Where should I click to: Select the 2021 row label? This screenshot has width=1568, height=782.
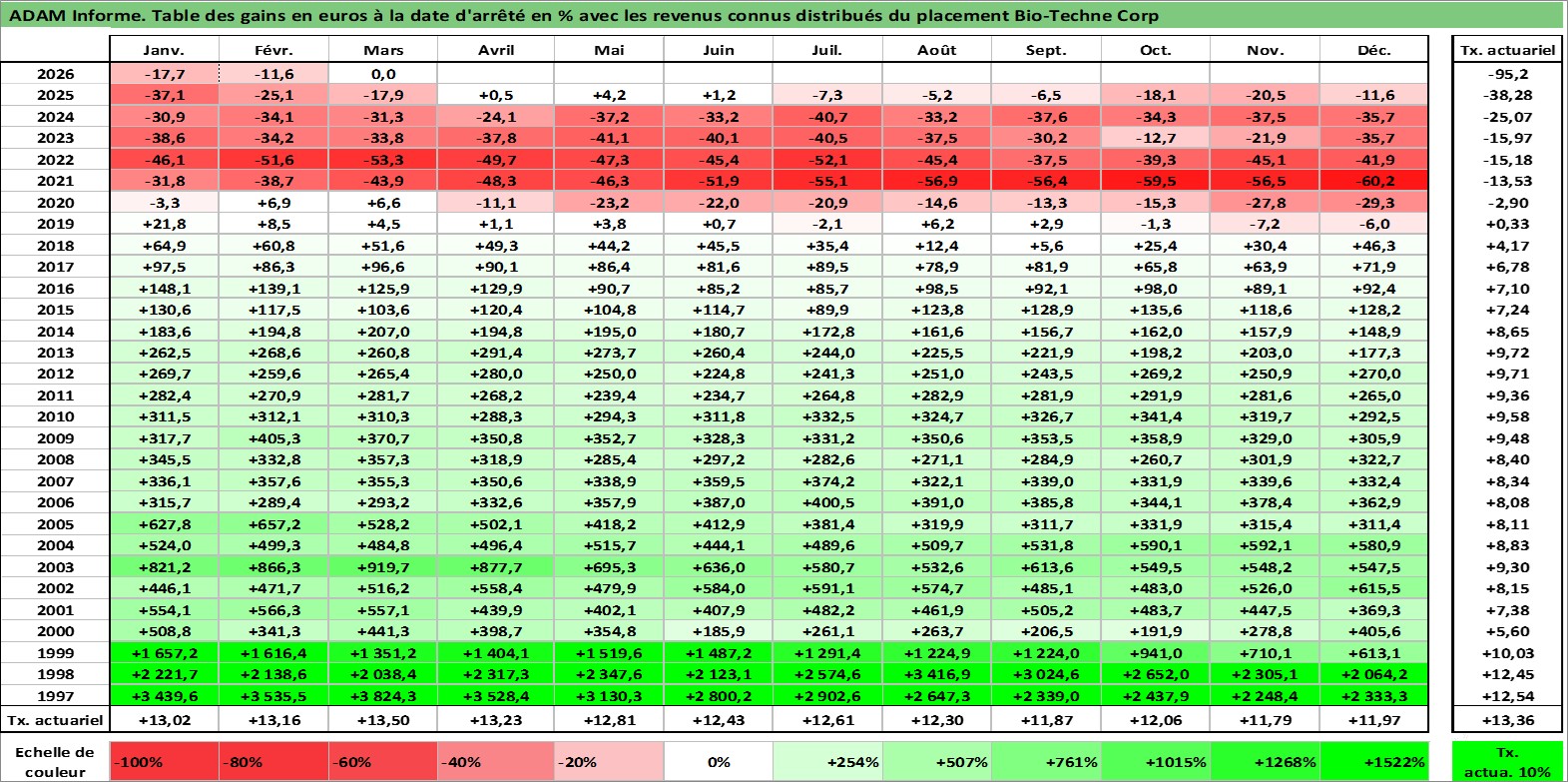tap(55, 181)
